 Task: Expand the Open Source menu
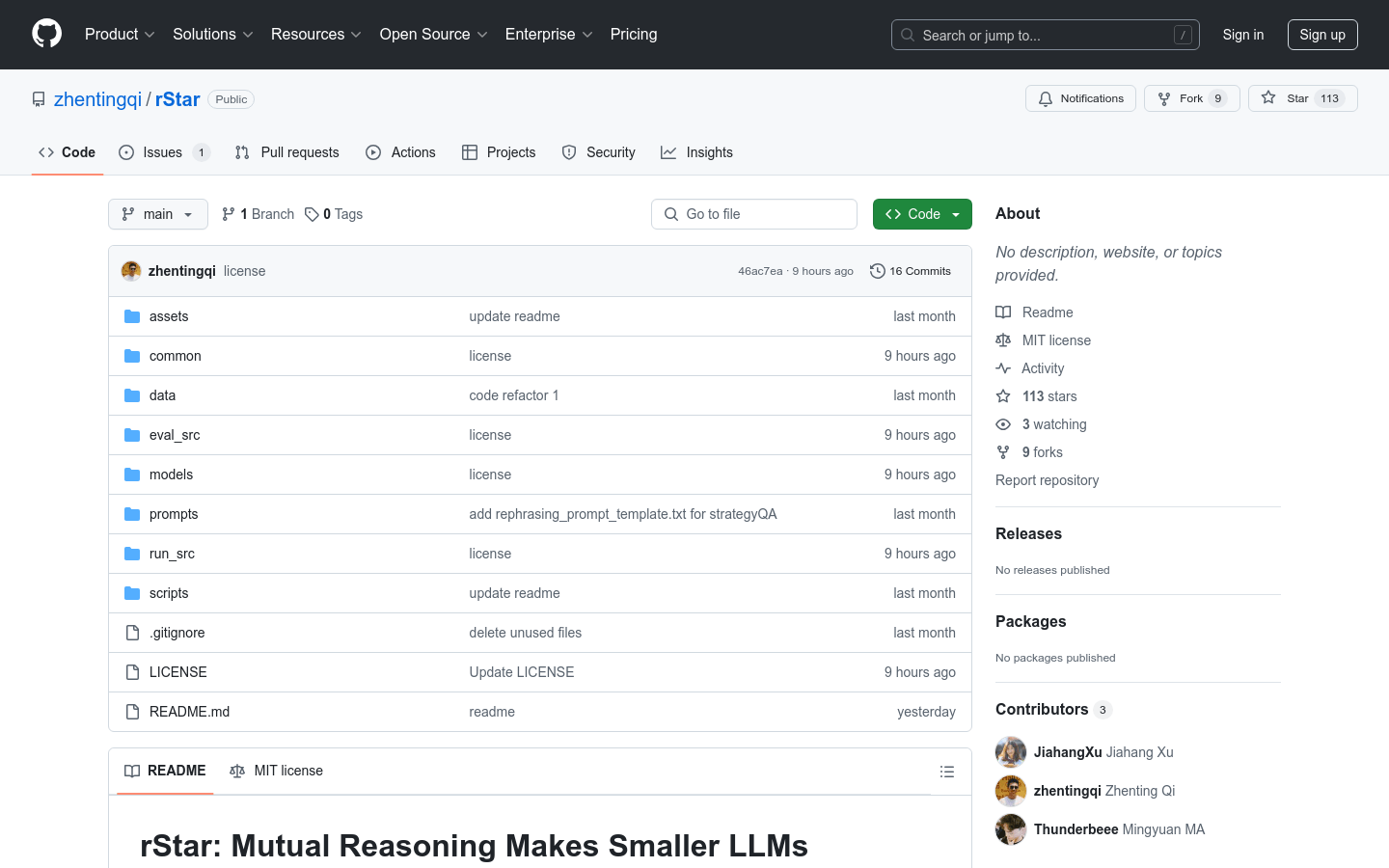434,34
